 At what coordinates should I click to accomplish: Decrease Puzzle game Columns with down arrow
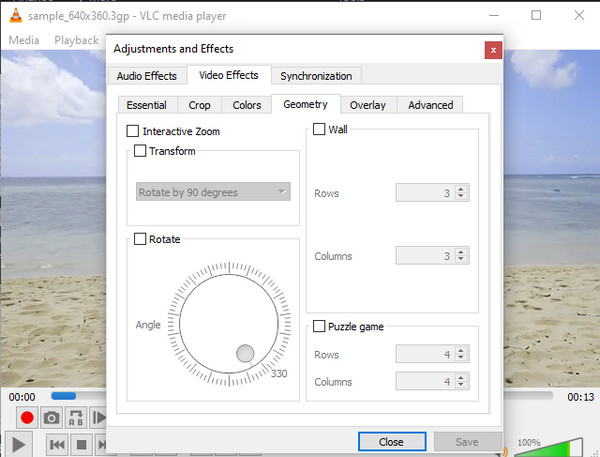[x=461, y=384]
